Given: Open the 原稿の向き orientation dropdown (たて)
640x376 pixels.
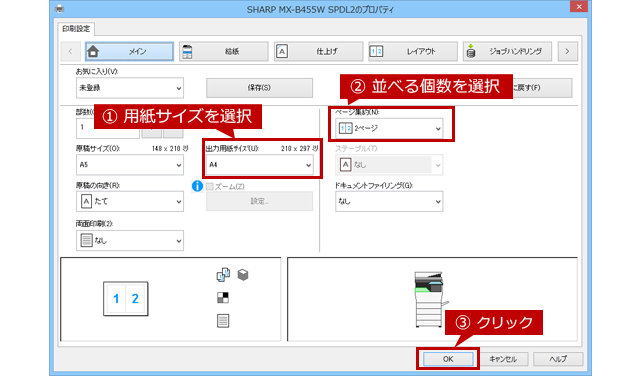Looking at the screenshot, I should click(130, 201).
